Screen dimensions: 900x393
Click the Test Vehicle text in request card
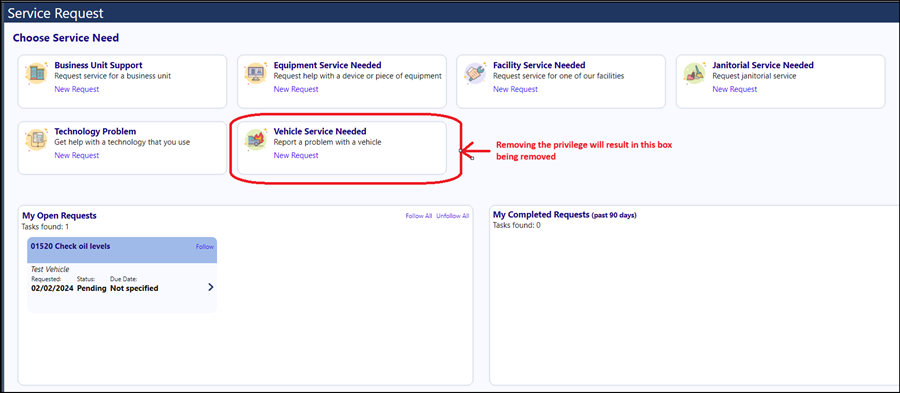50,269
